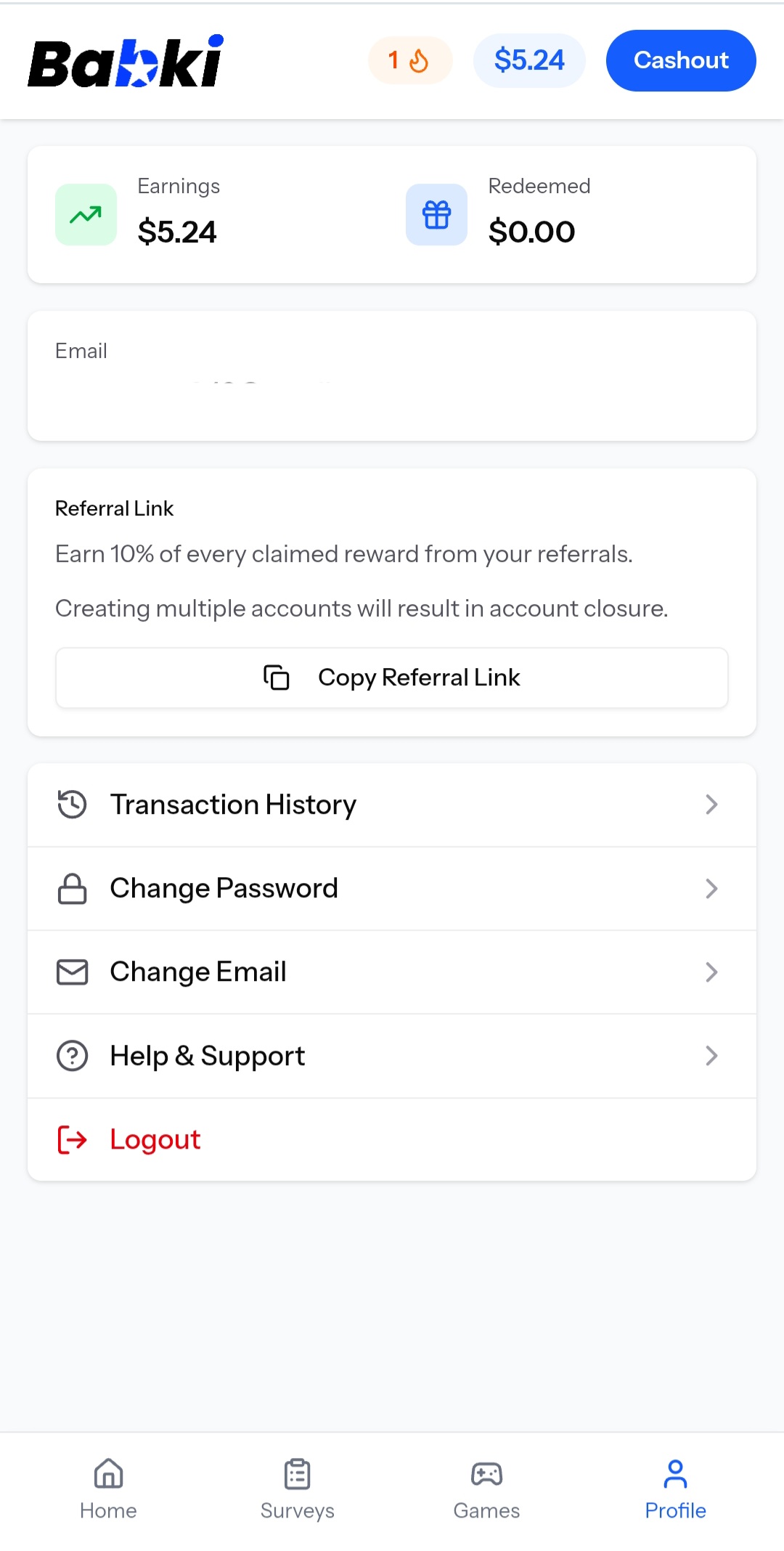Expand Help & Support chevron

tap(711, 1056)
